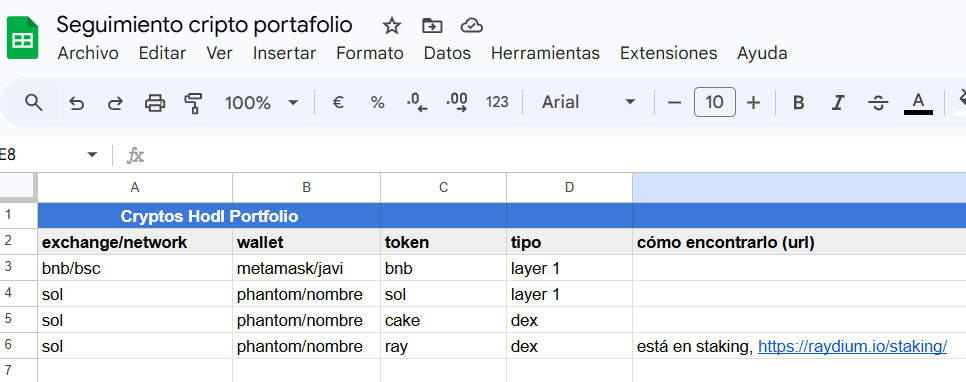Select the cake token cell
The image size is (966, 382).
444,320
